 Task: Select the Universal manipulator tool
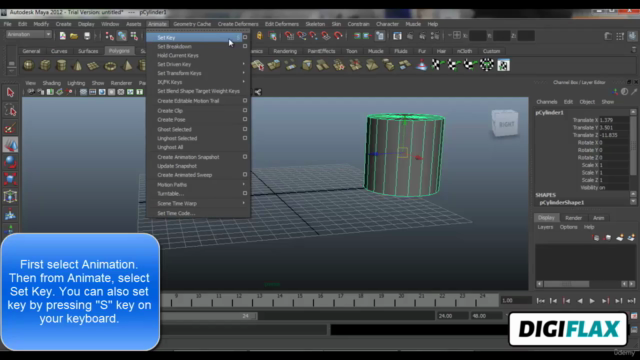[10, 197]
